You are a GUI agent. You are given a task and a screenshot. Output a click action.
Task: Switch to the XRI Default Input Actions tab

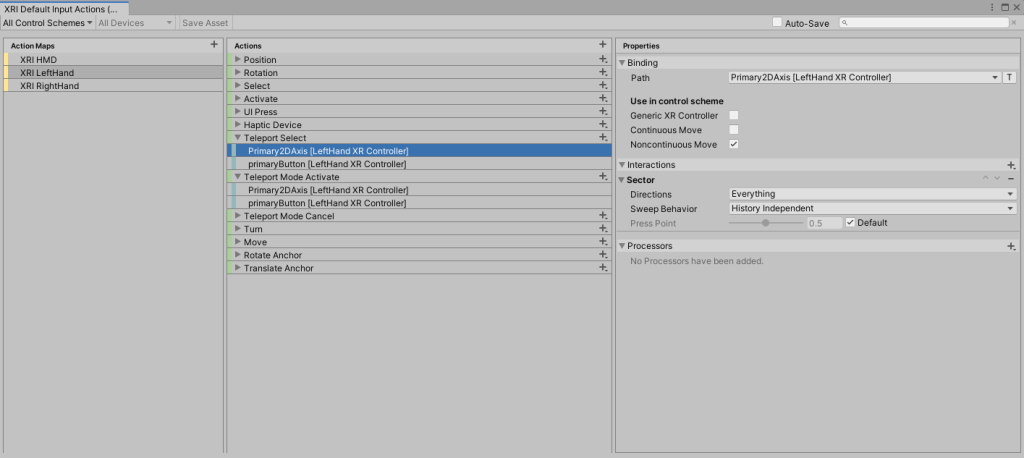click(64, 7)
